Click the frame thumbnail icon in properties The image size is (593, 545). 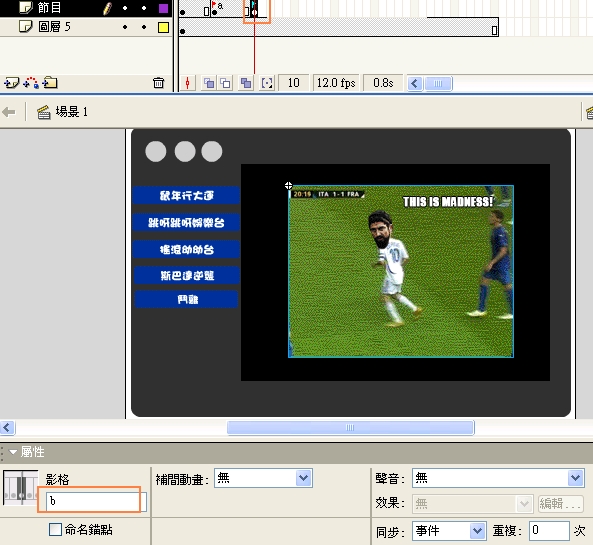point(20,488)
